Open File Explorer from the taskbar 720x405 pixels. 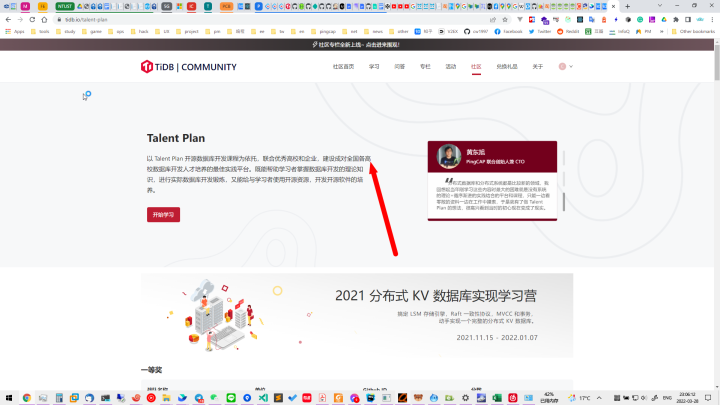pos(166,398)
